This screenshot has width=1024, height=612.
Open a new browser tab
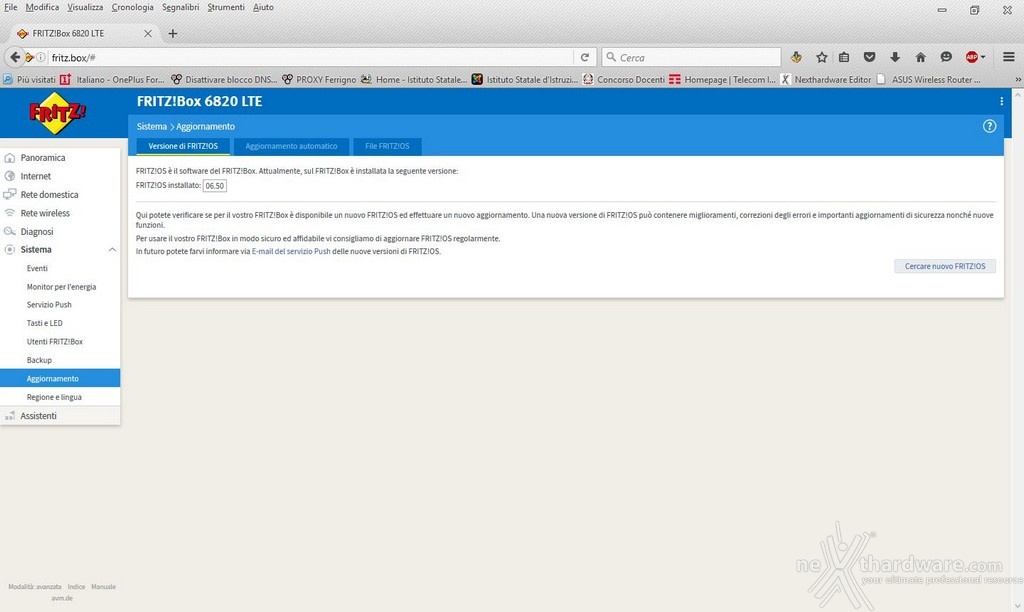tap(172, 33)
